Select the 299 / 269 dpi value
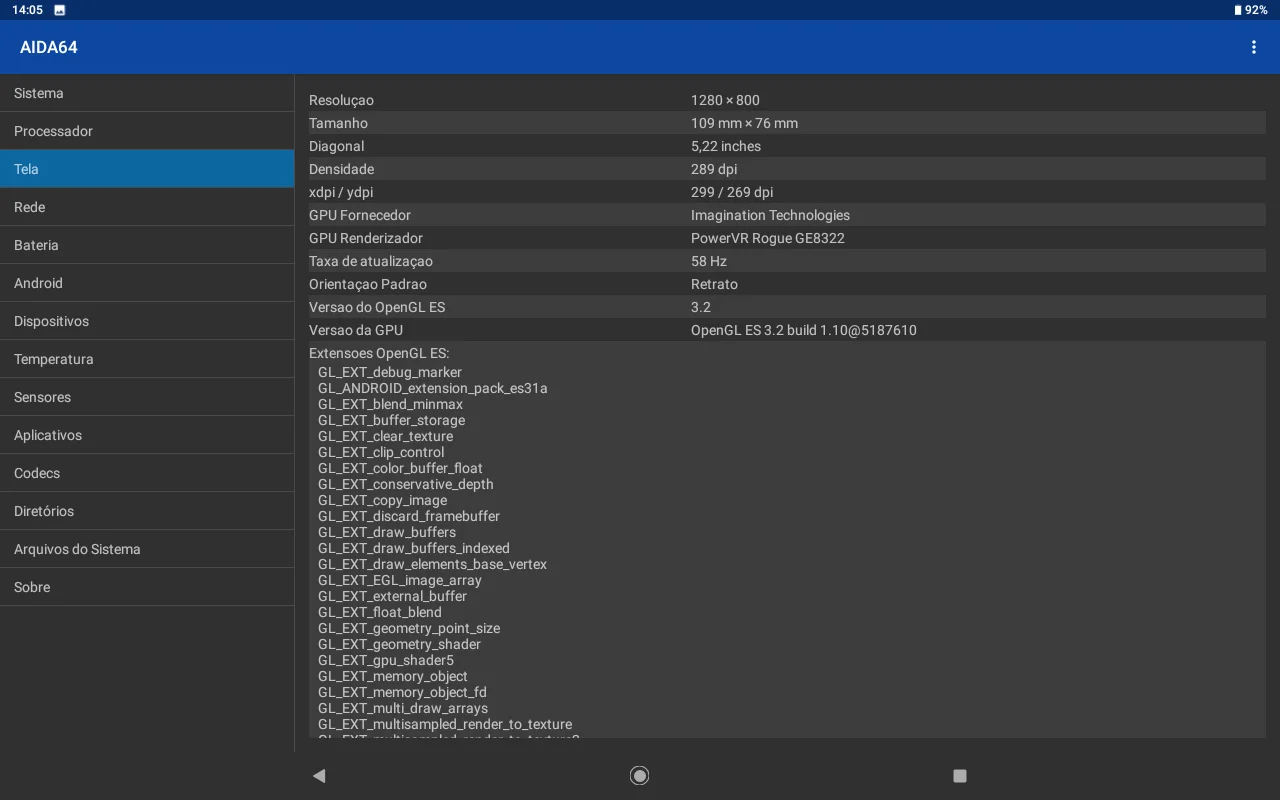Image resolution: width=1280 pixels, height=800 pixels. click(x=732, y=192)
